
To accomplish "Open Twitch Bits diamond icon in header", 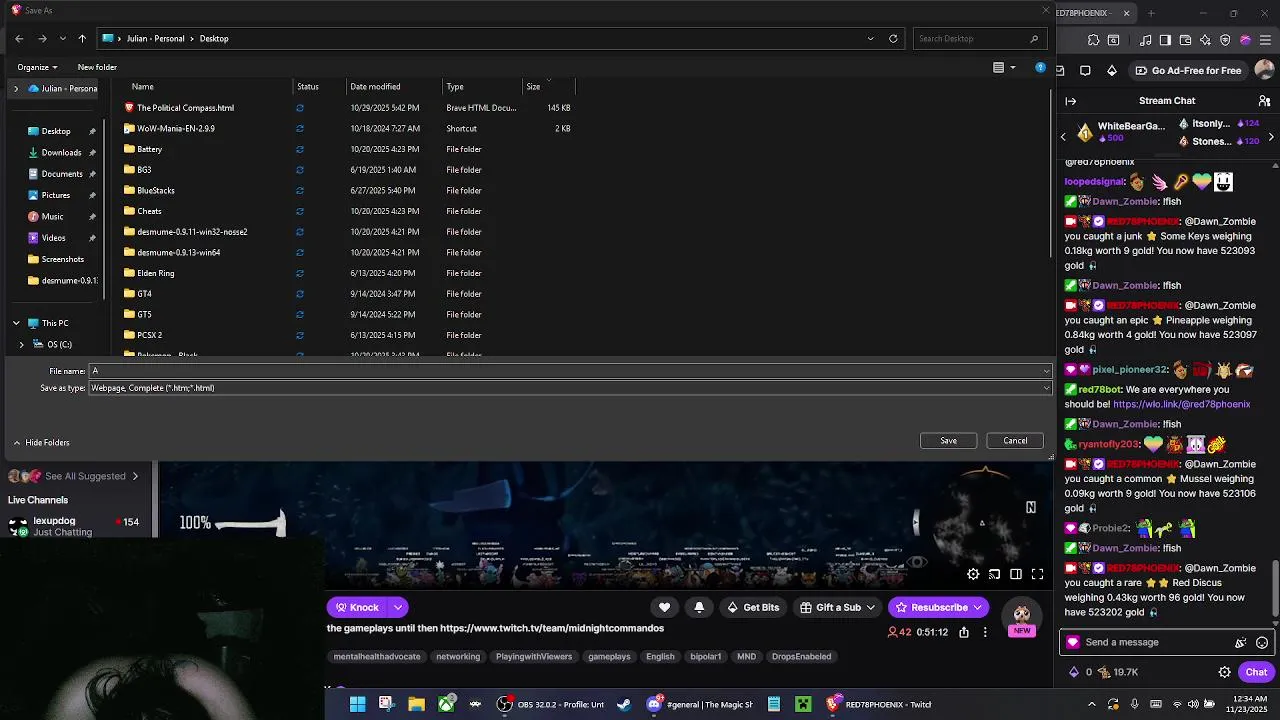I will click(x=1112, y=71).
